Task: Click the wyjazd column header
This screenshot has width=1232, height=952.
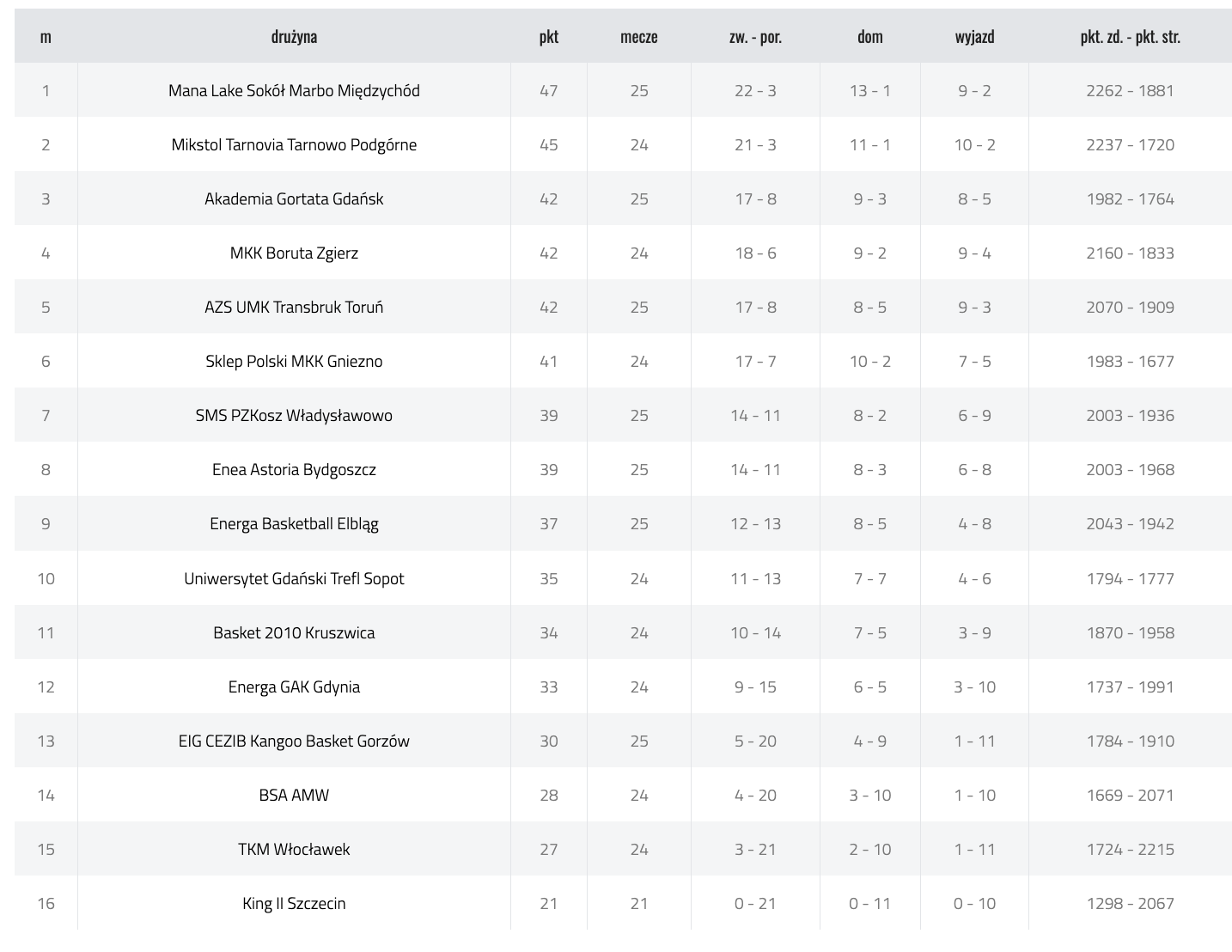Action: pyautogui.click(x=974, y=36)
